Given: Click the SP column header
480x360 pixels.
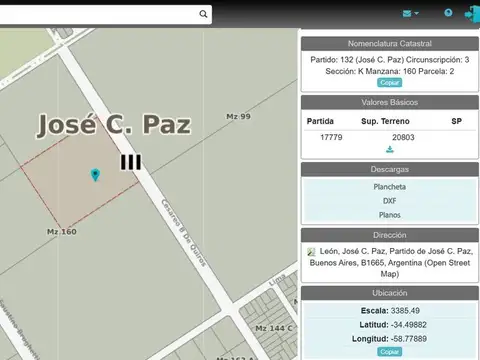Looking at the screenshot, I should coord(456,121).
